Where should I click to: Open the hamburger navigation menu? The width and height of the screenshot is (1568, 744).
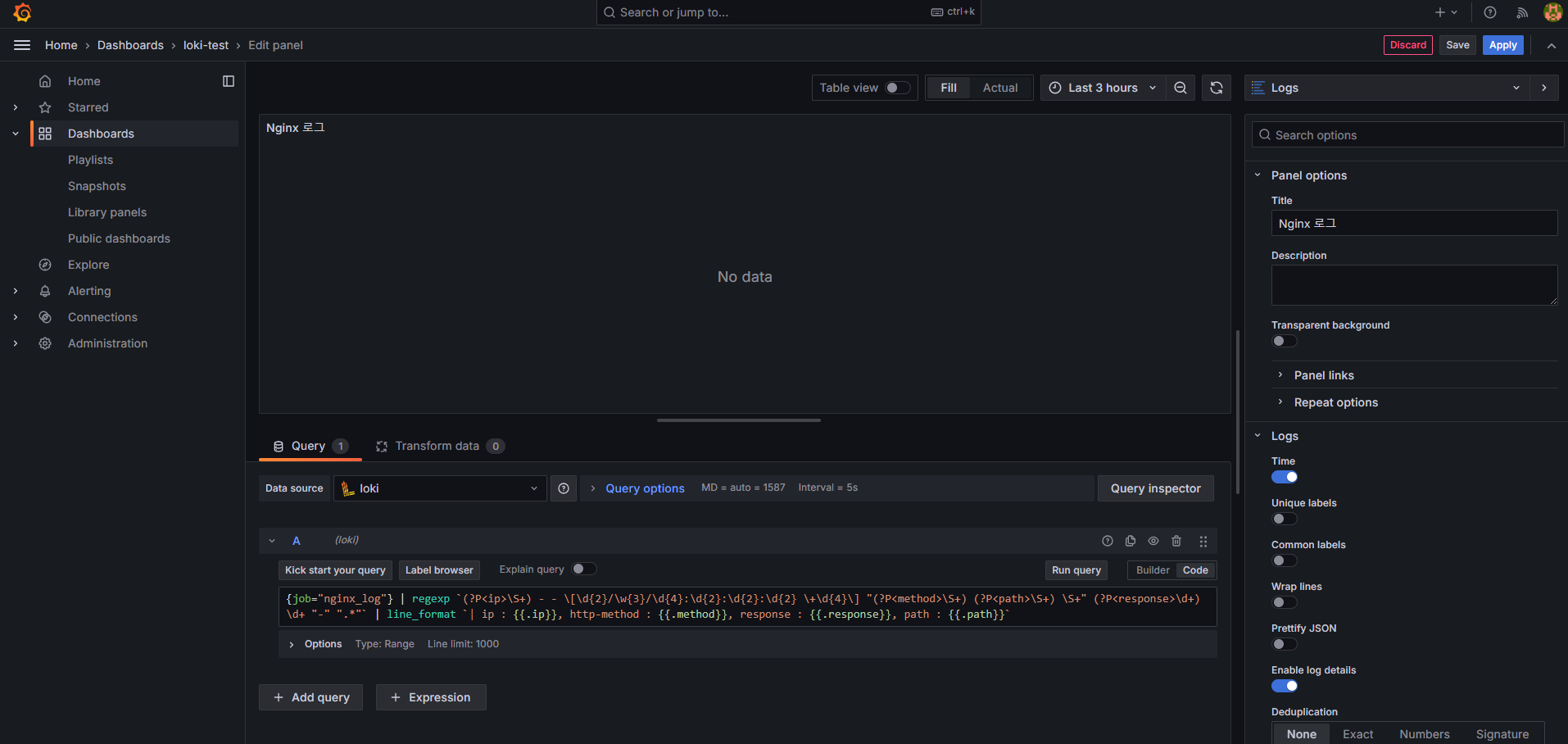[x=22, y=45]
